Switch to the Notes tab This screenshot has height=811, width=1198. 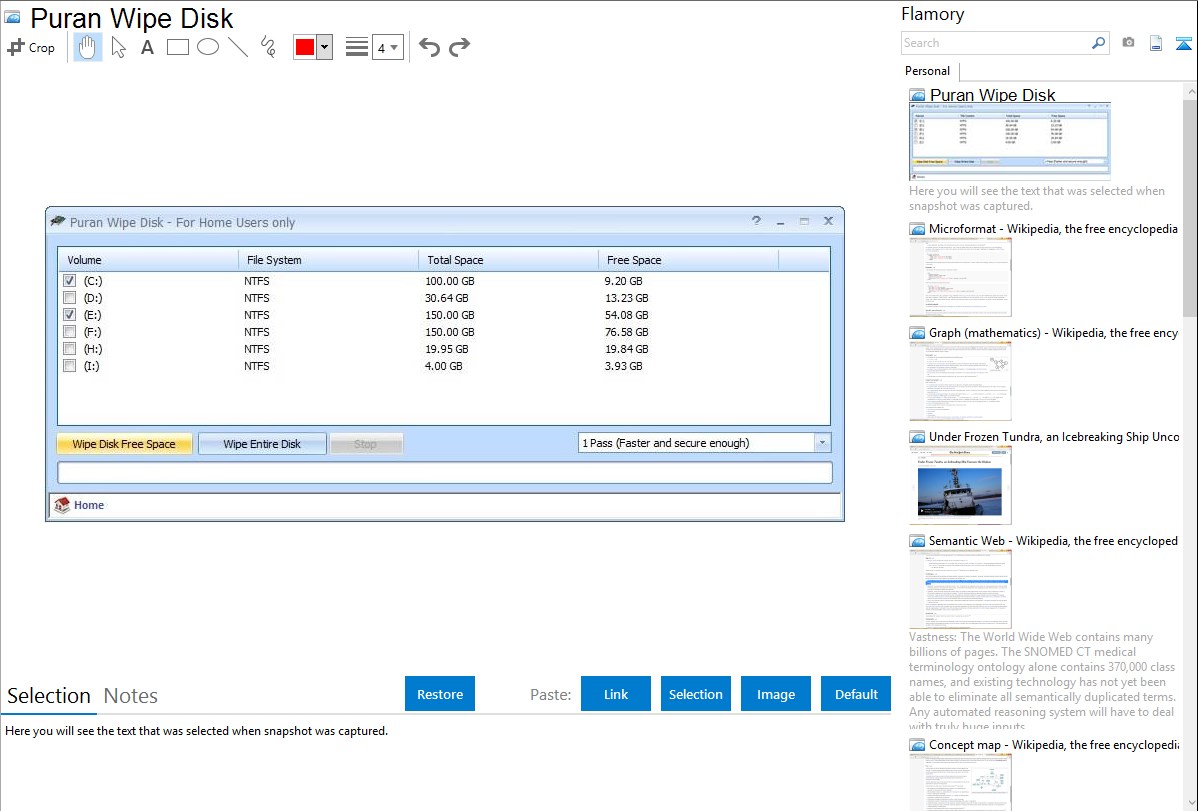pos(131,696)
